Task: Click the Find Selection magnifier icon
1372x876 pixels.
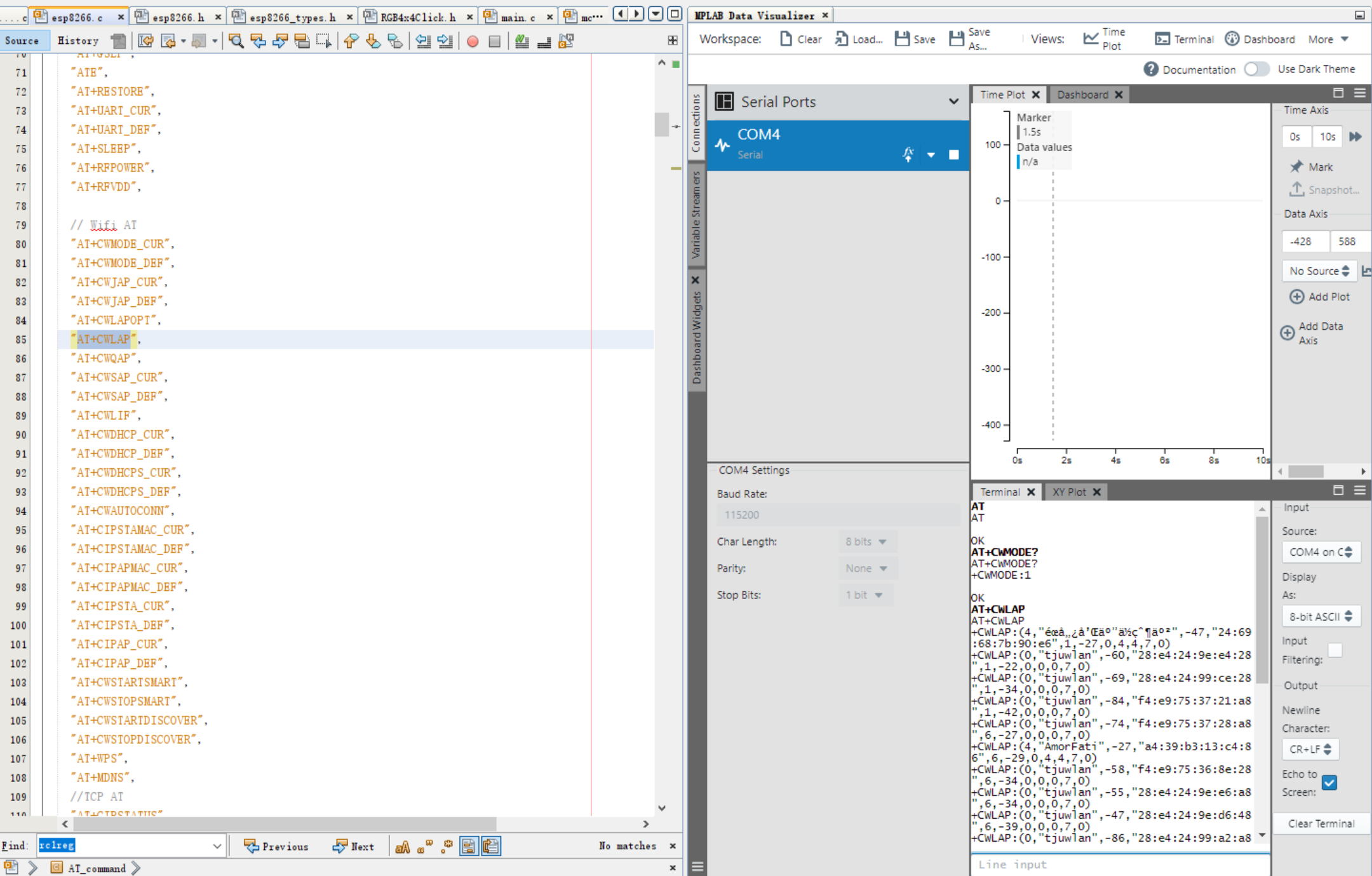Action: [x=236, y=41]
